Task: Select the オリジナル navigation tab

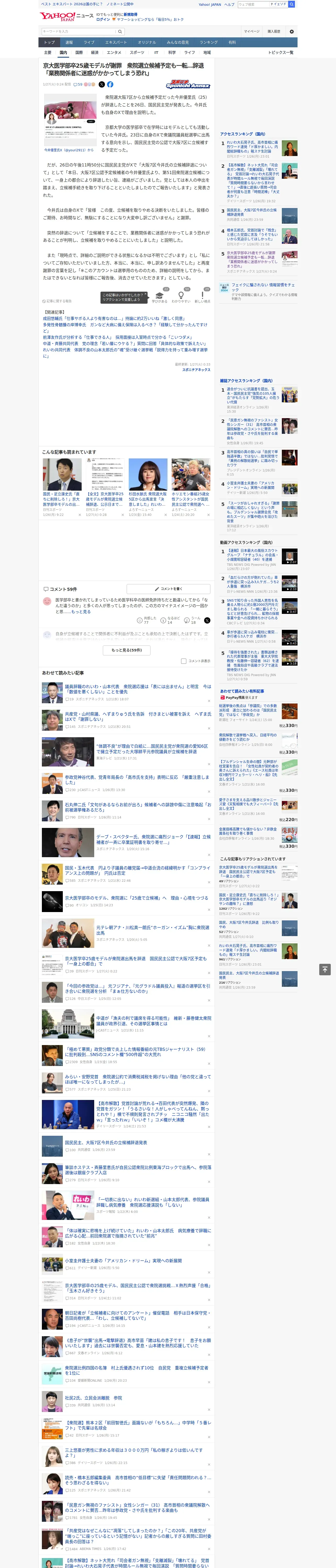Action: [147, 43]
